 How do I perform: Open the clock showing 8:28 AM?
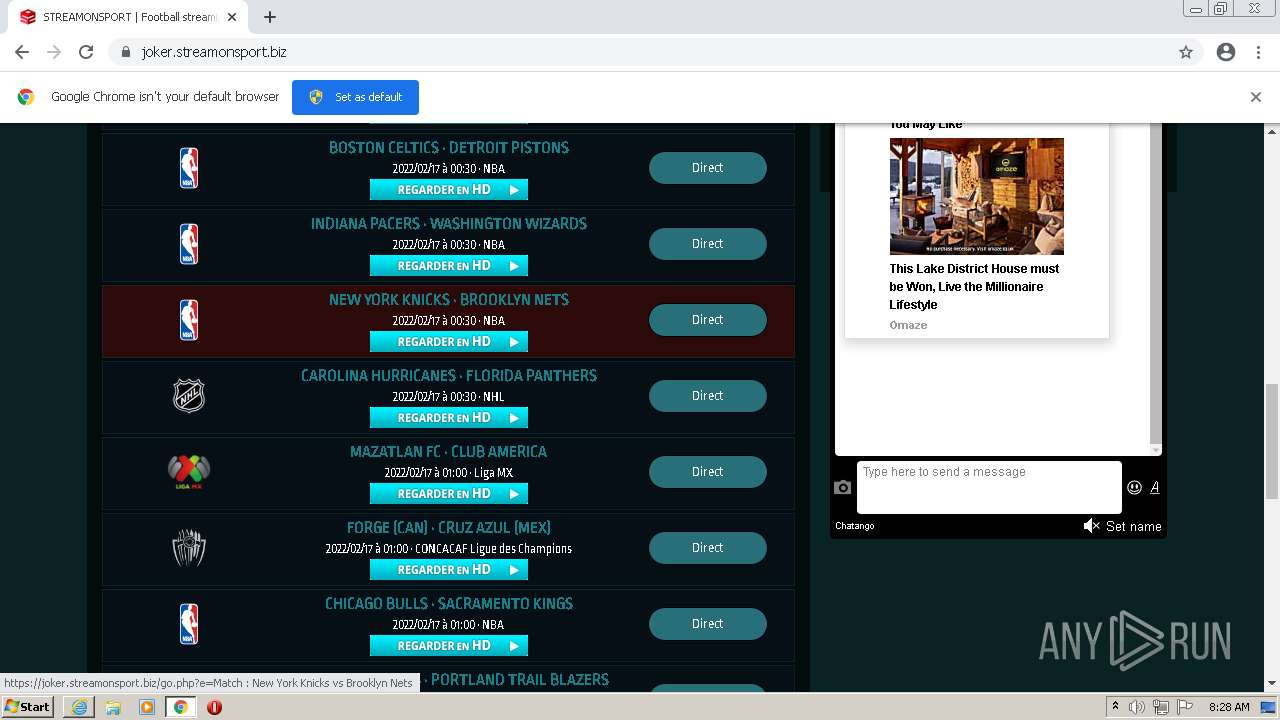[x=1229, y=707]
